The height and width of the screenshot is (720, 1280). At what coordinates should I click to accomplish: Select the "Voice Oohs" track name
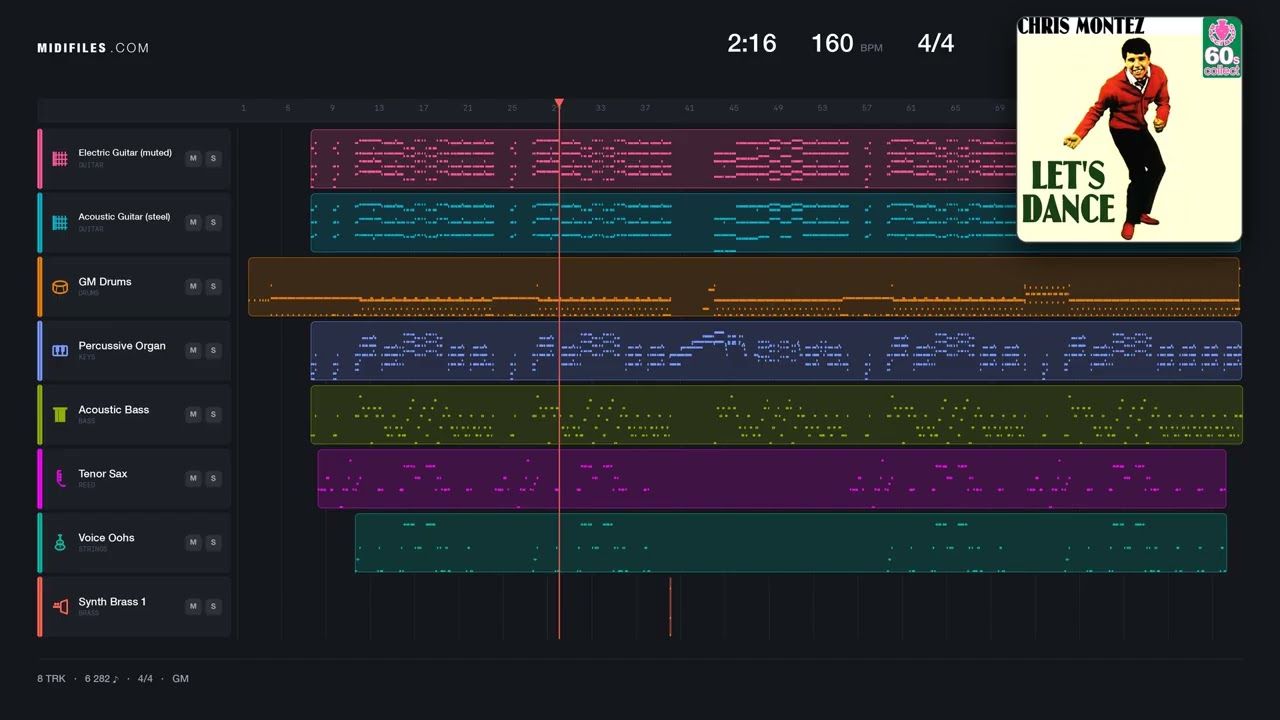(106, 538)
